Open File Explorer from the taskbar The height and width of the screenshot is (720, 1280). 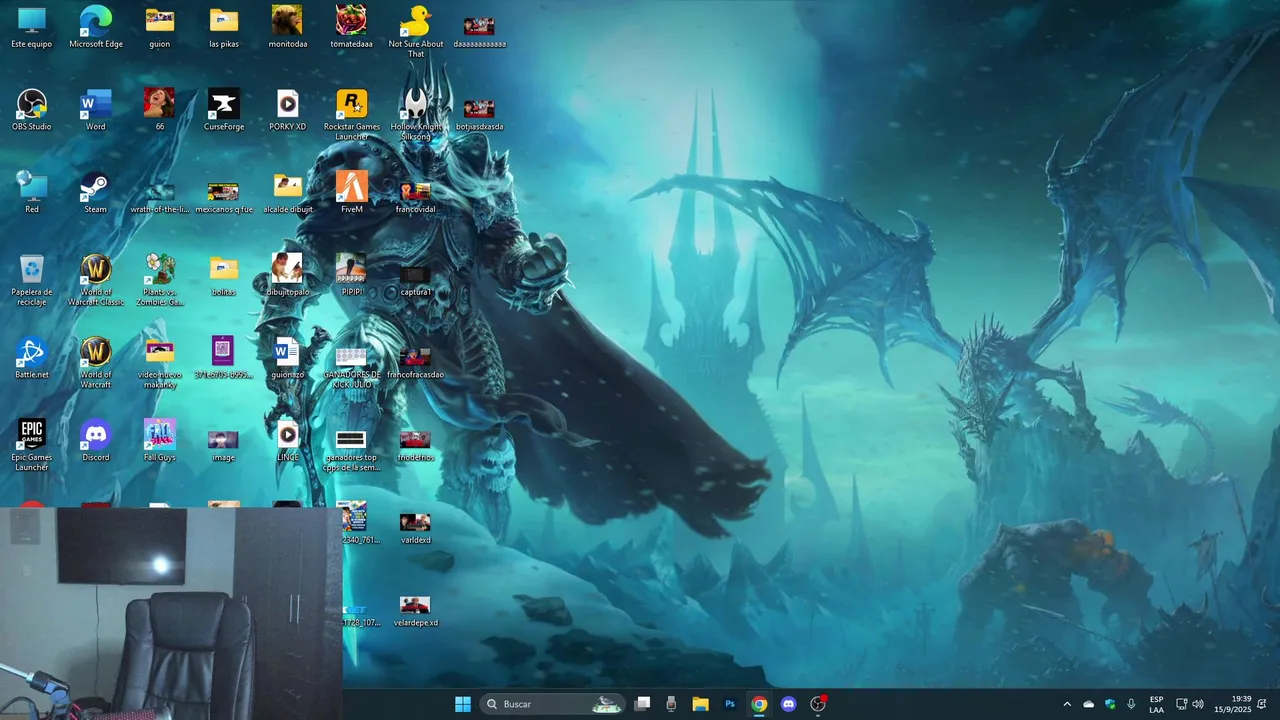pos(701,704)
